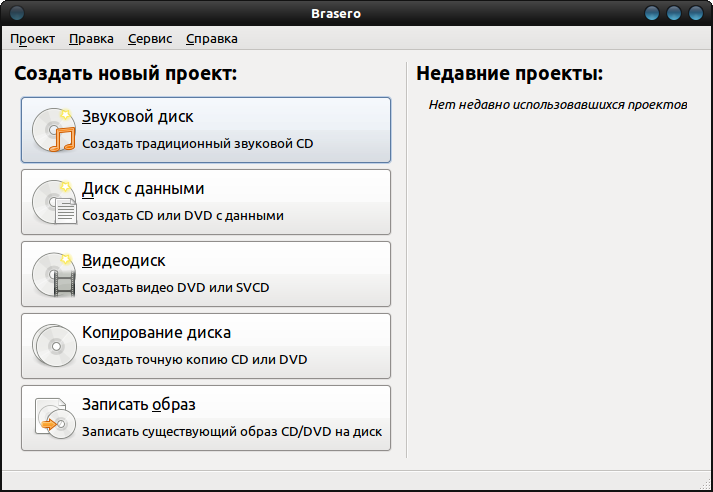Image resolution: width=713 pixels, height=492 pixels.
Task: Click the 'Создать традиционный звуковой CD' description
Action: click(x=197, y=144)
